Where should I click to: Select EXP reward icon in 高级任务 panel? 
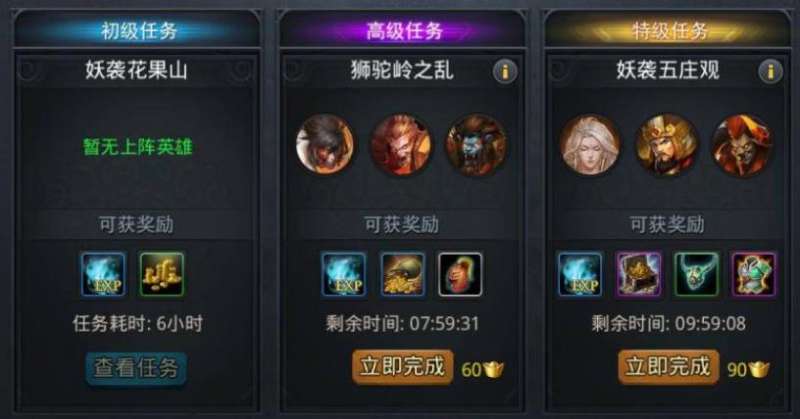click(x=343, y=274)
